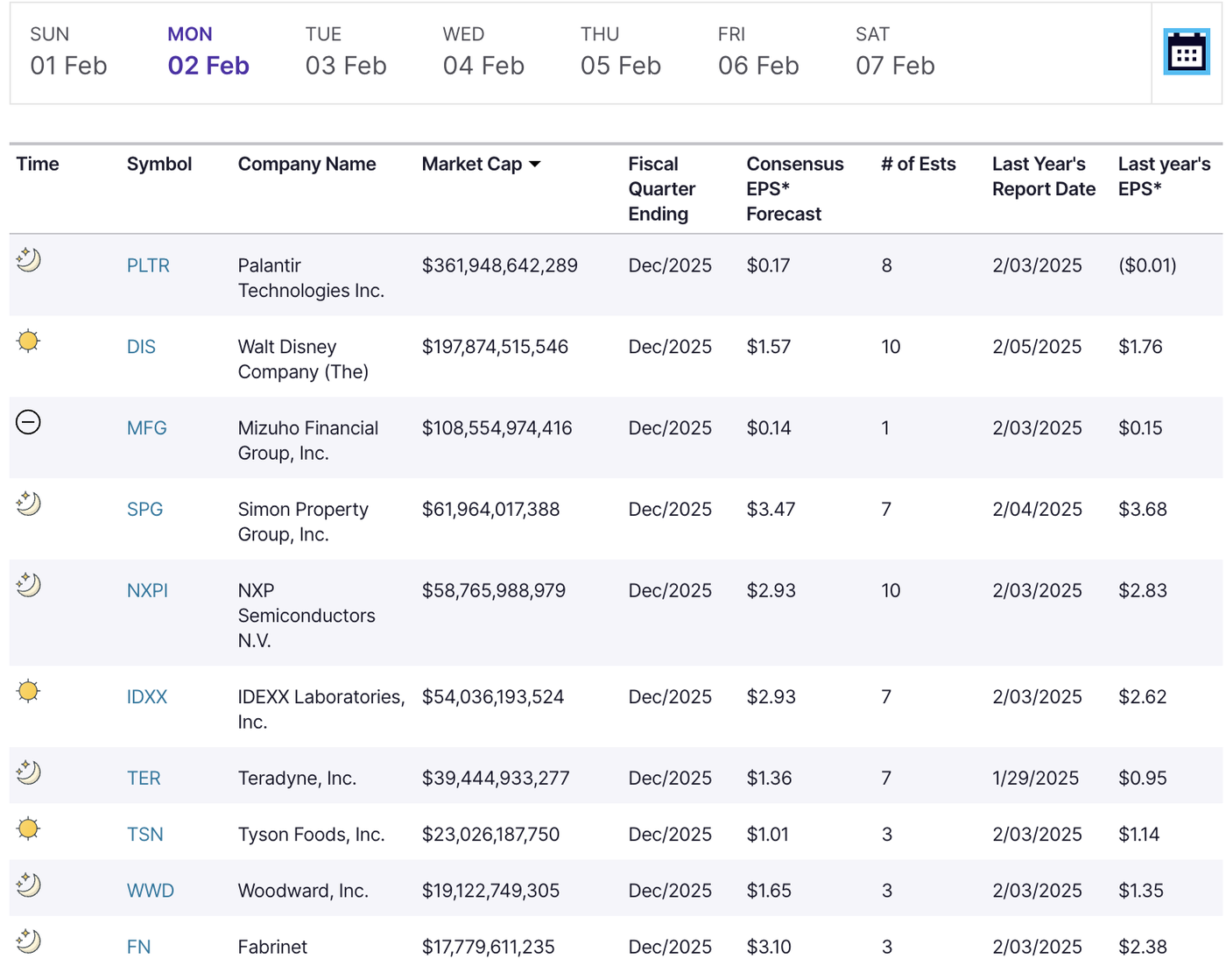Switch to THU 05 Feb tab

point(620,53)
